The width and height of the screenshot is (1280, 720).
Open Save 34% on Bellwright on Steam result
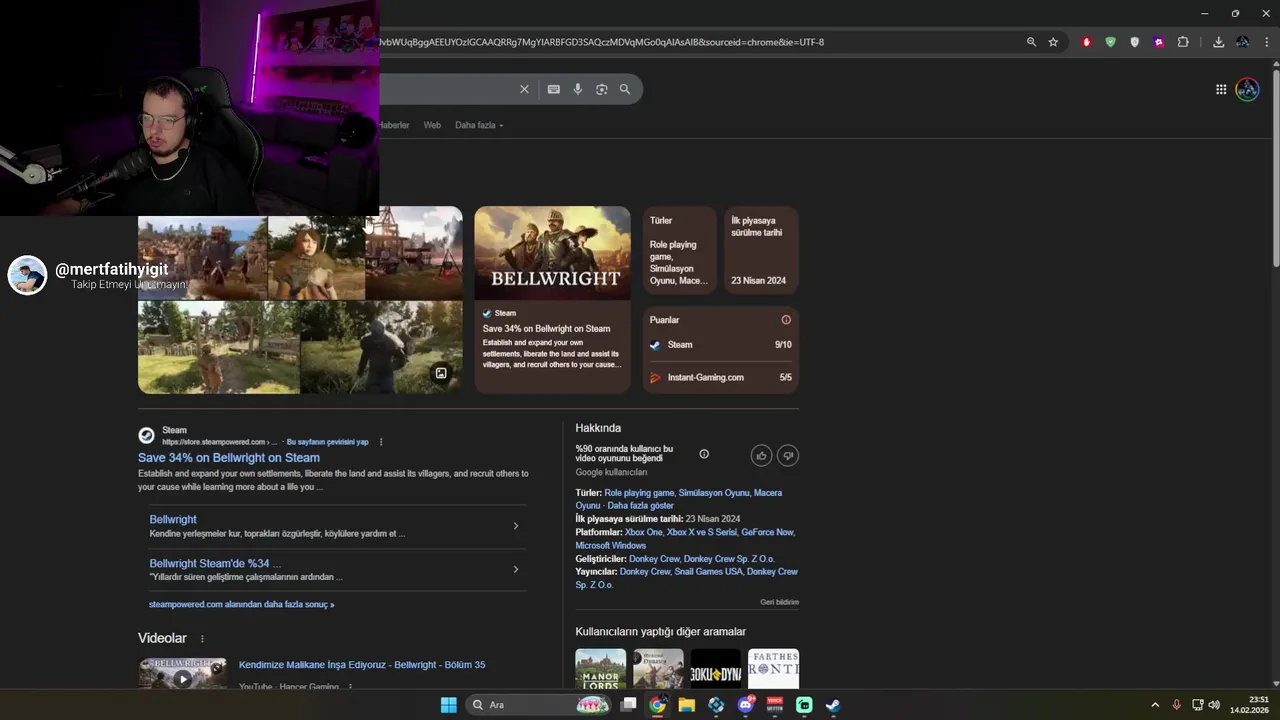229,458
